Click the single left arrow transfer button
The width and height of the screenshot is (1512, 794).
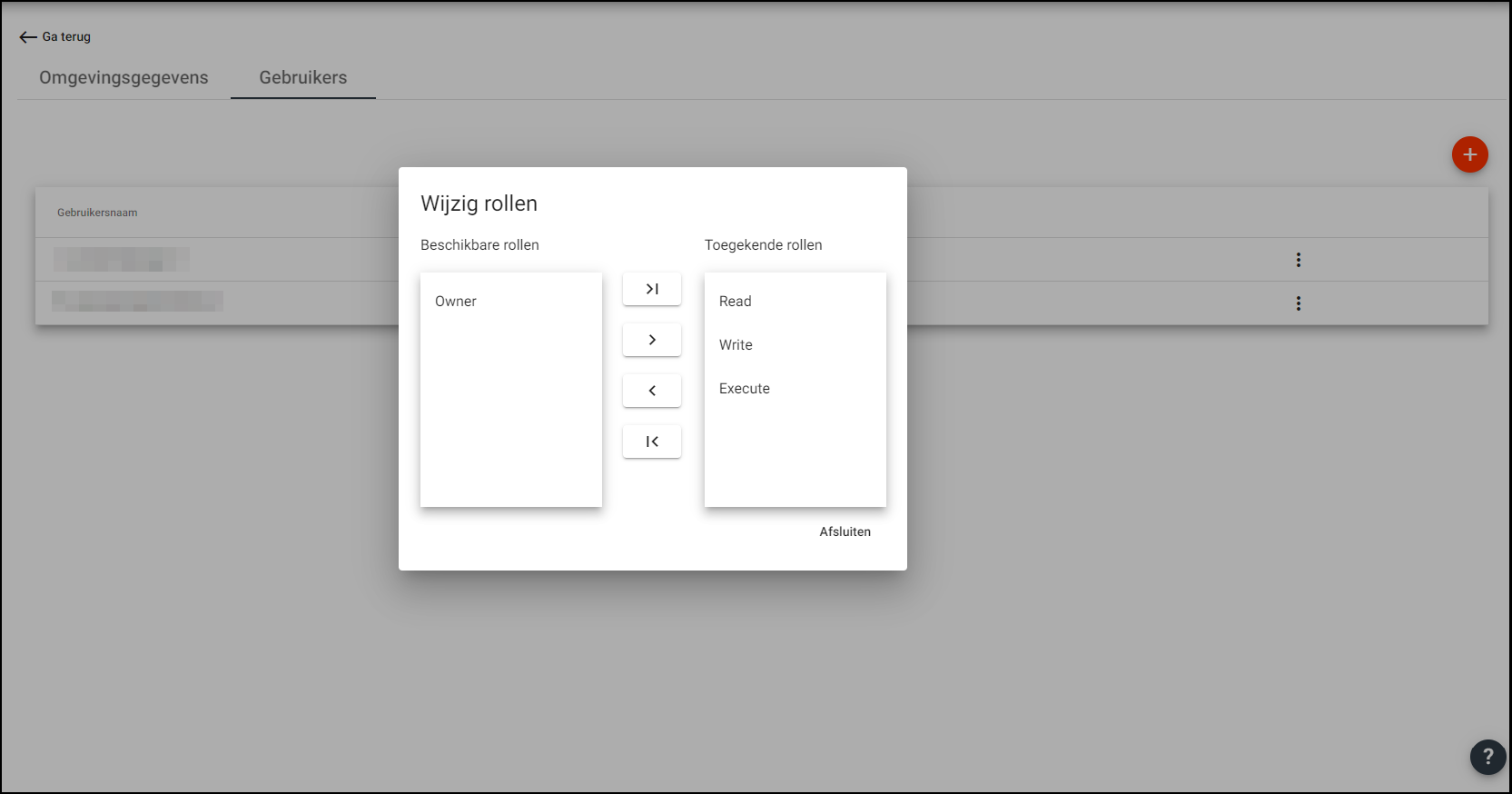pyautogui.click(x=651, y=391)
